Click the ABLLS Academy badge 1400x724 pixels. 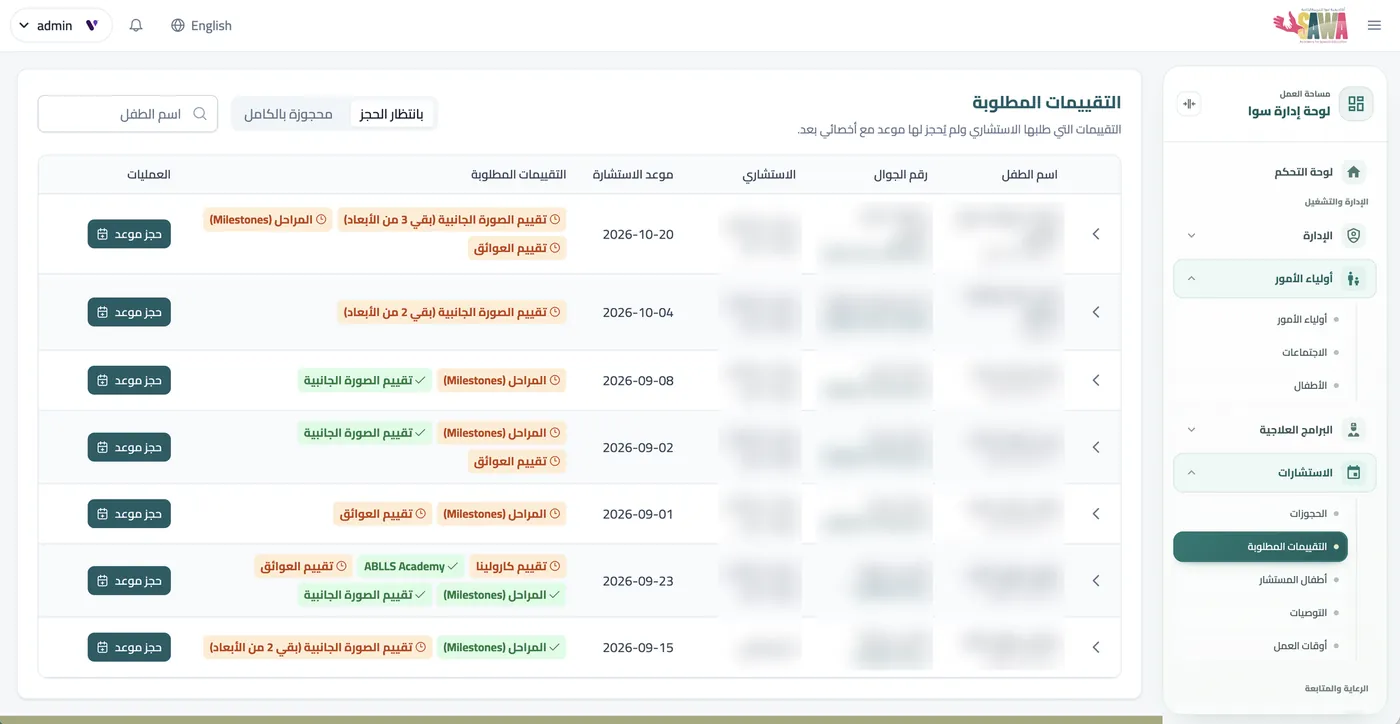pyautogui.click(x=410, y=566)
